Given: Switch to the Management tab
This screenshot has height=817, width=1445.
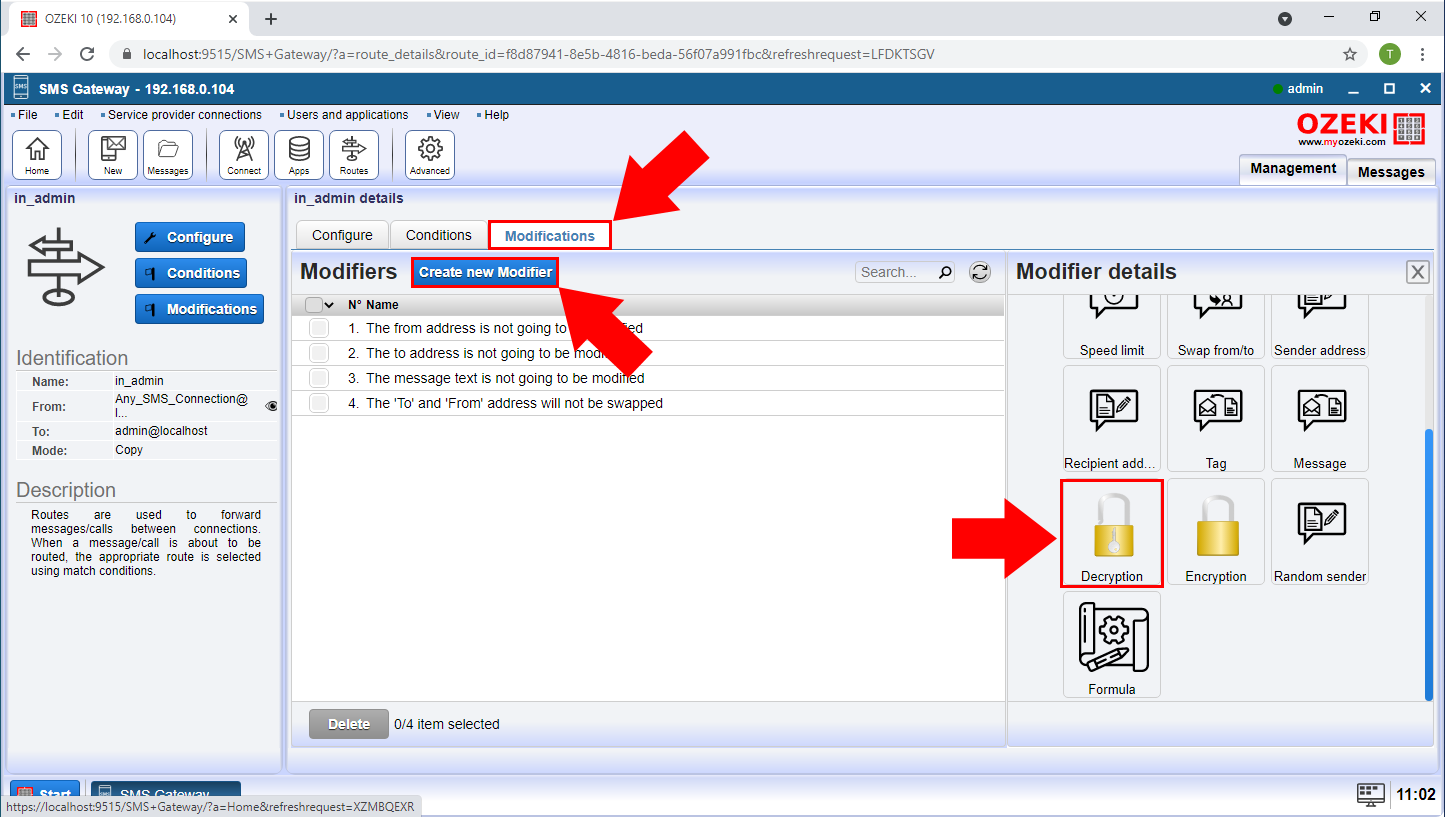Looking at the screenshot, I should click(x=1293, y=169).
